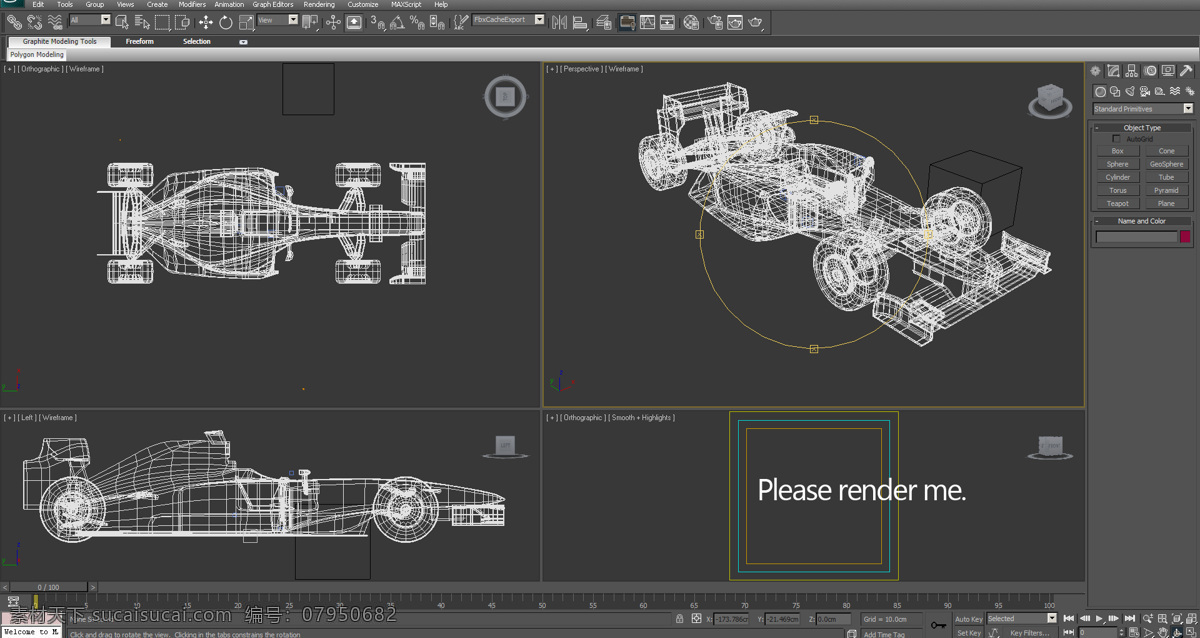Open the FbxCacheExport selection set dropdown
Image resolution: width=1200 pixels, height=638 pixels.
click(x=508, y=20)
